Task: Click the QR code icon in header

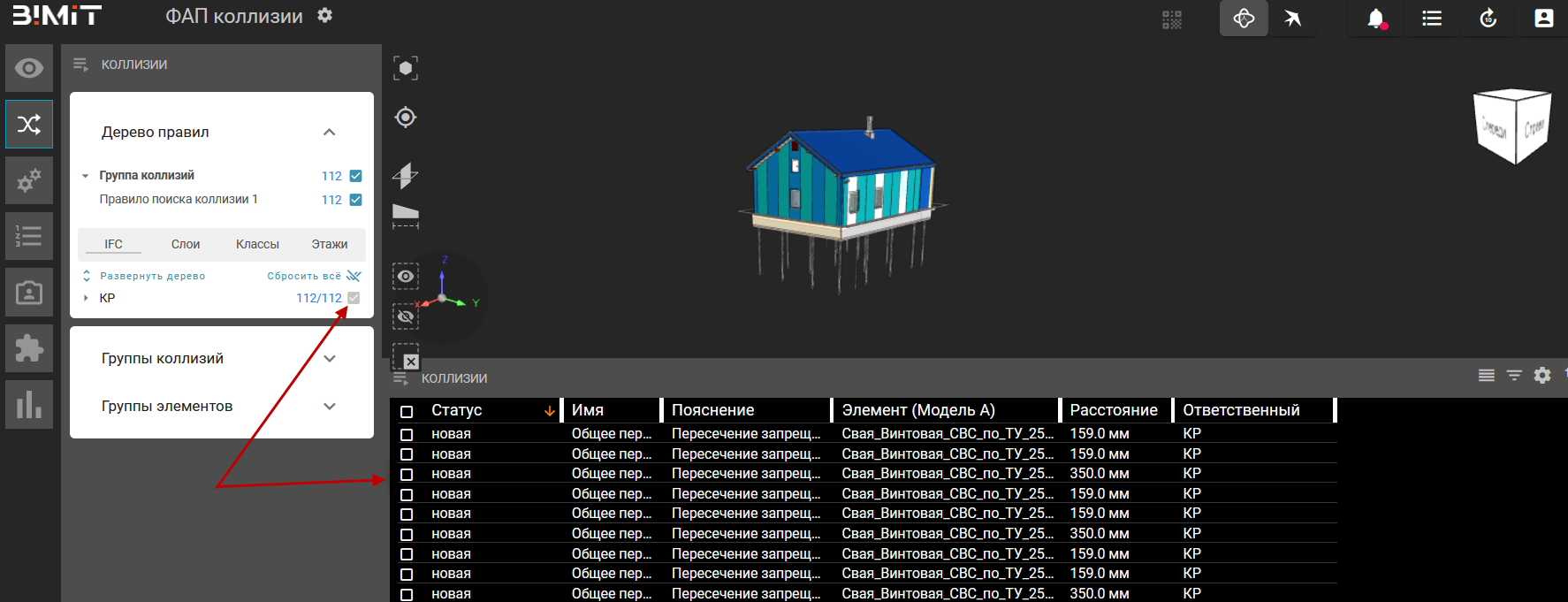Action: coord(1172,19)
